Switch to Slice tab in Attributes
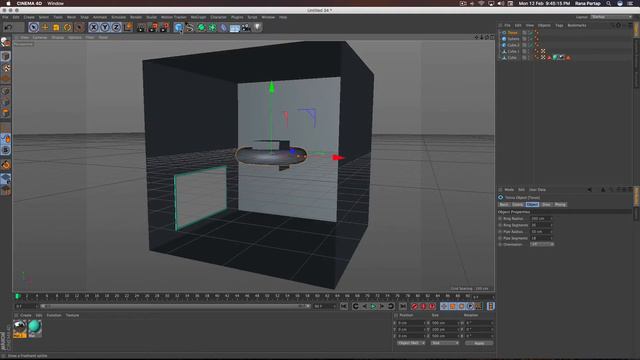The height and width of the screenshot is (360, 640). click(546, 204)
